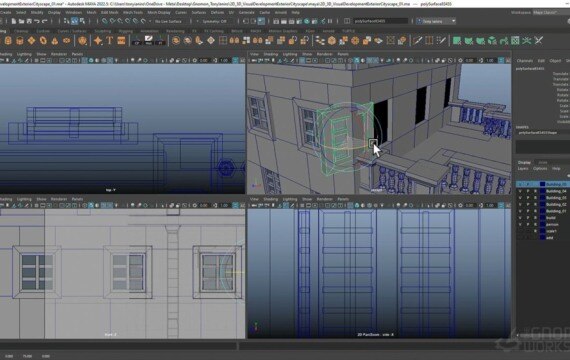The height and width of the screenshot is (360, 570).
Task: Open the Mesh Display menu
Action: pos(159,12)
